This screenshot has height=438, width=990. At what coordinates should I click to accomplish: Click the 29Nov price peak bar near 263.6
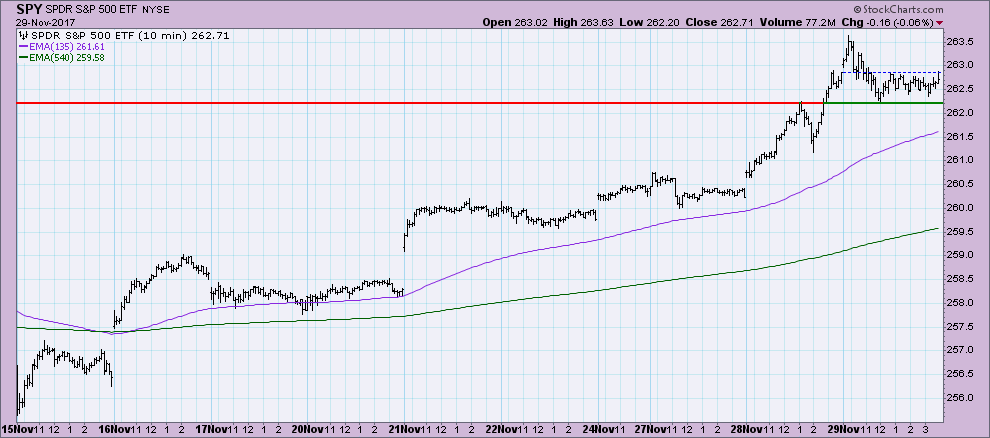click(850, 45)
